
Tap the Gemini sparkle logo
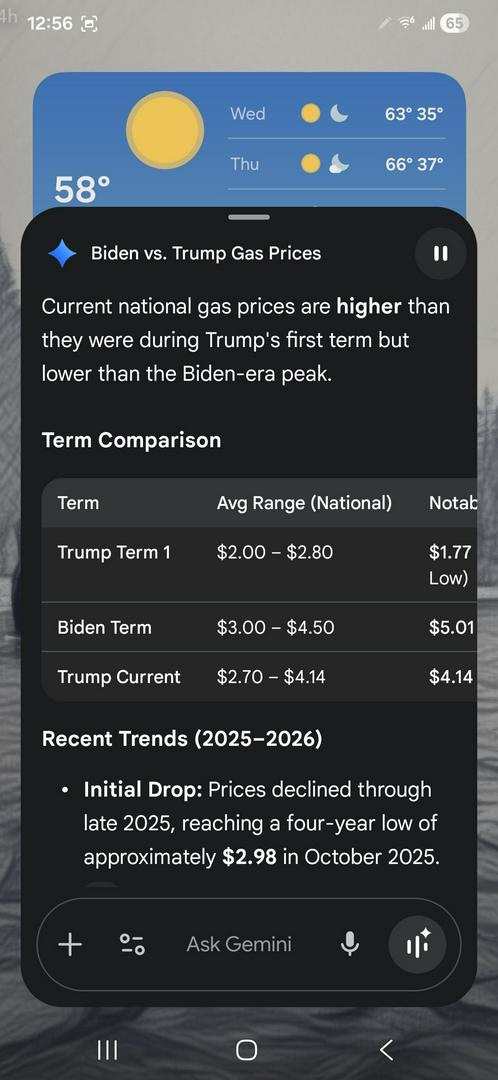click(x=62, y=253)
